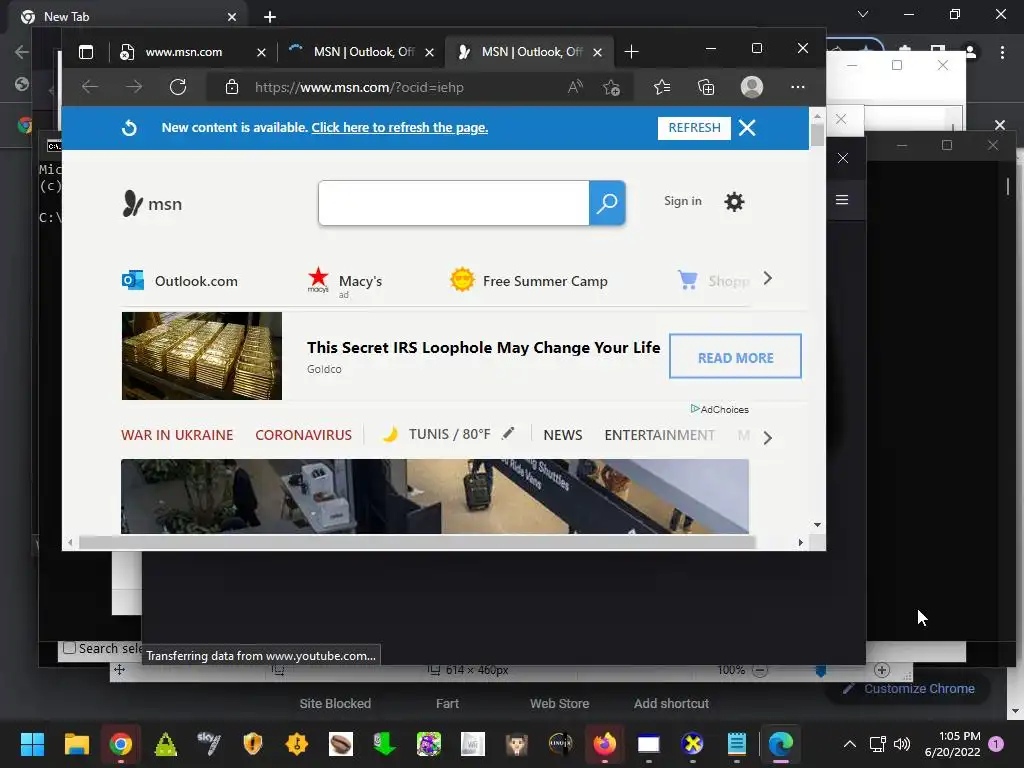Open Free Summer Camp shortcut

[529, 281]
